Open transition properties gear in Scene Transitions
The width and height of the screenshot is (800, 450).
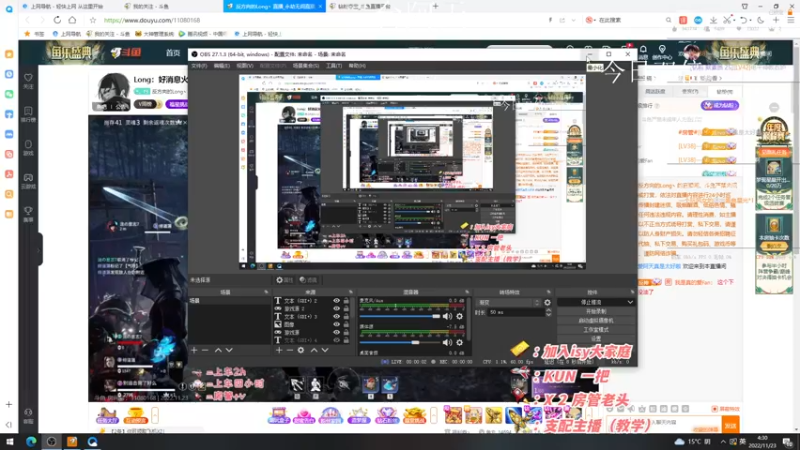pyautogui.click(x=547, y=303)
